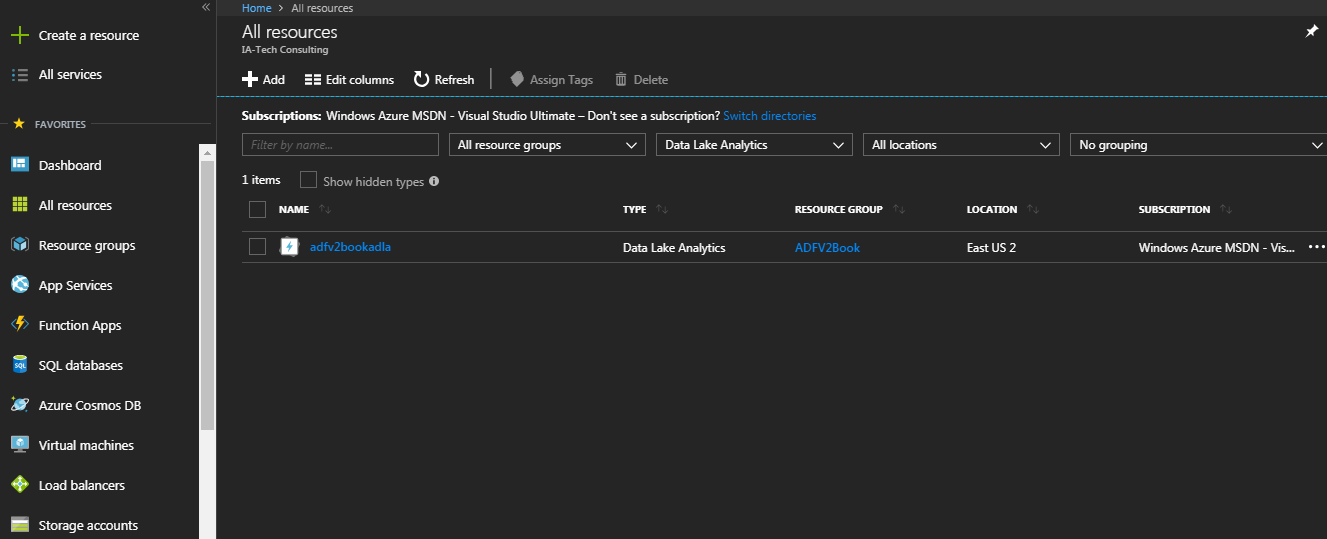Open the Data Lake Analytics type filter dropdown
This screenshot has height=539, width=1327.
click(754, 145)
